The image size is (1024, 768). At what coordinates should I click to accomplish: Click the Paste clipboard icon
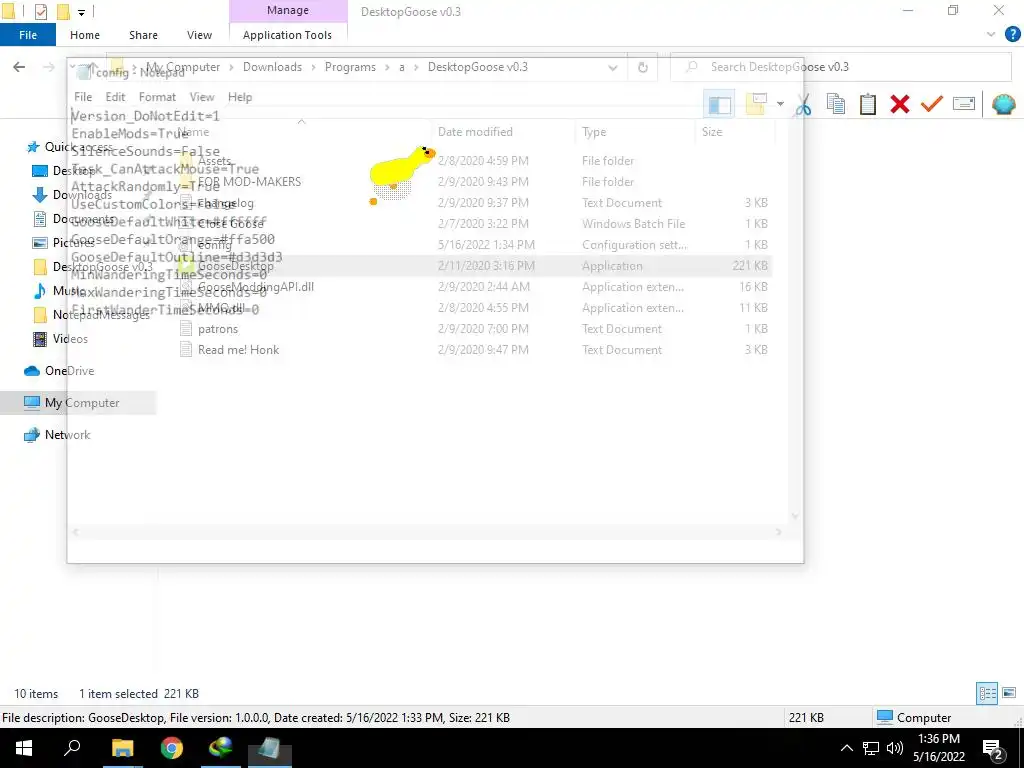coord(867,104)
